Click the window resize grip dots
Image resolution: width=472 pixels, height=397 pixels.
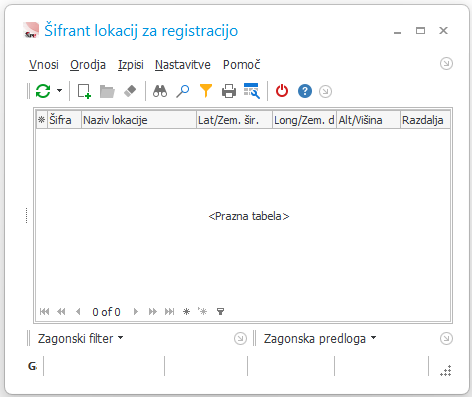[x=446, y=370]
